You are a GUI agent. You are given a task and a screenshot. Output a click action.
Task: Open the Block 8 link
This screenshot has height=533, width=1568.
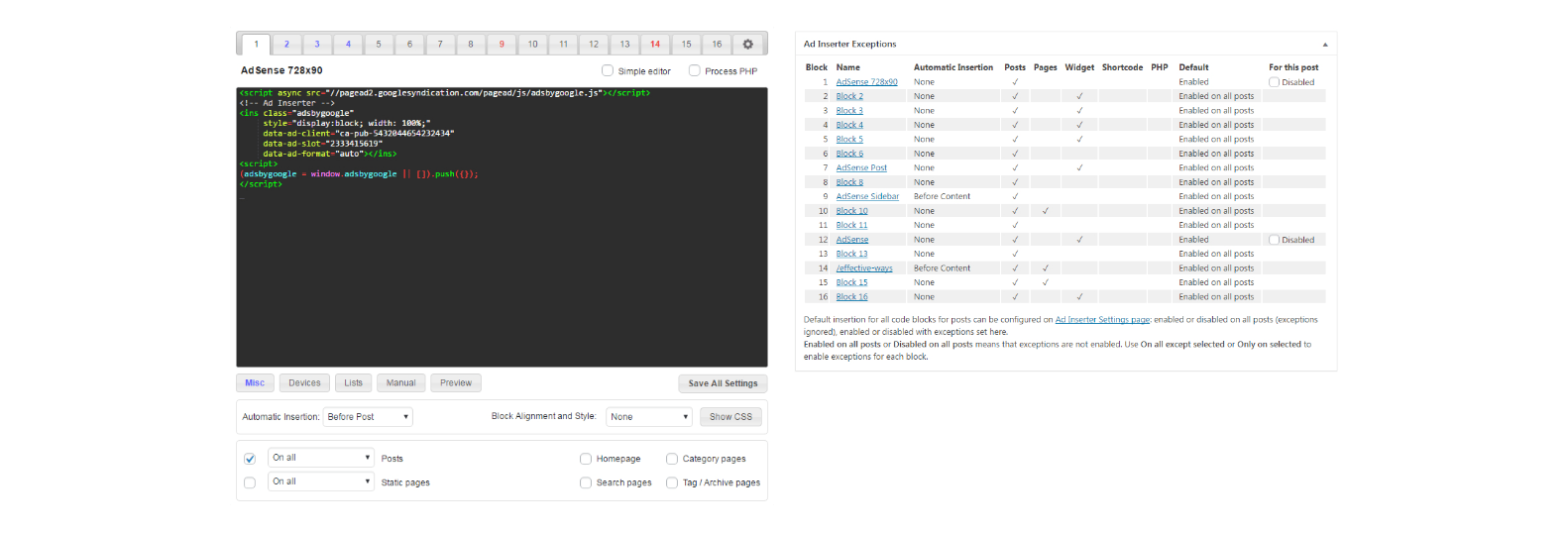pyautogui.click(x=849, y=182)
